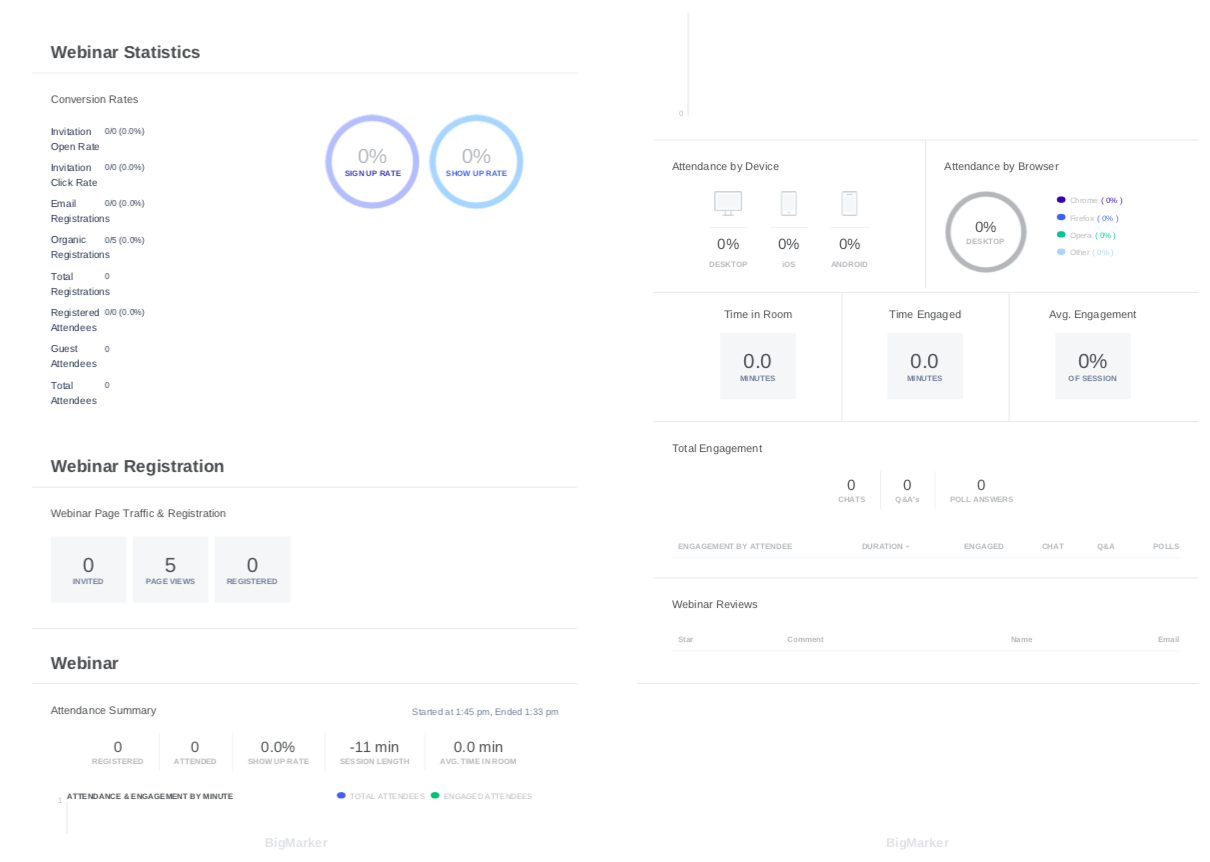This screenshot has height=862, width=1210.
Task: Click the Invited count tile
Action: 89,570
